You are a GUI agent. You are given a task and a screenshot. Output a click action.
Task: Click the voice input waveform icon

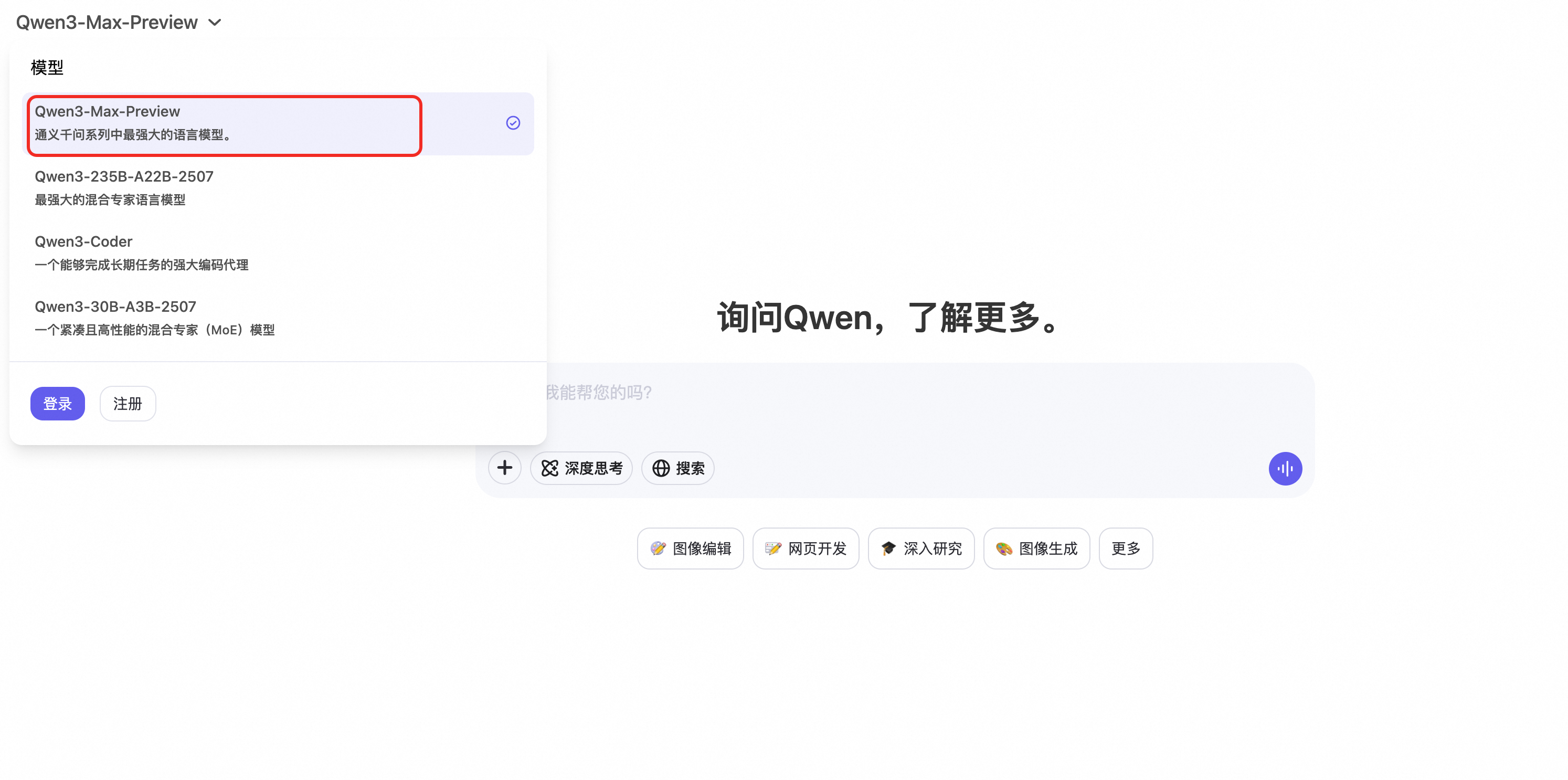click(1285, 468)
